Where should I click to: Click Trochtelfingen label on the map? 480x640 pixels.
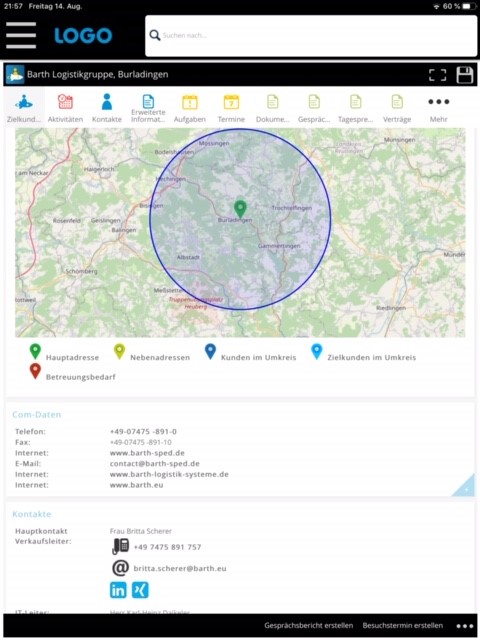pyautogui.click(x=292, y=208)
